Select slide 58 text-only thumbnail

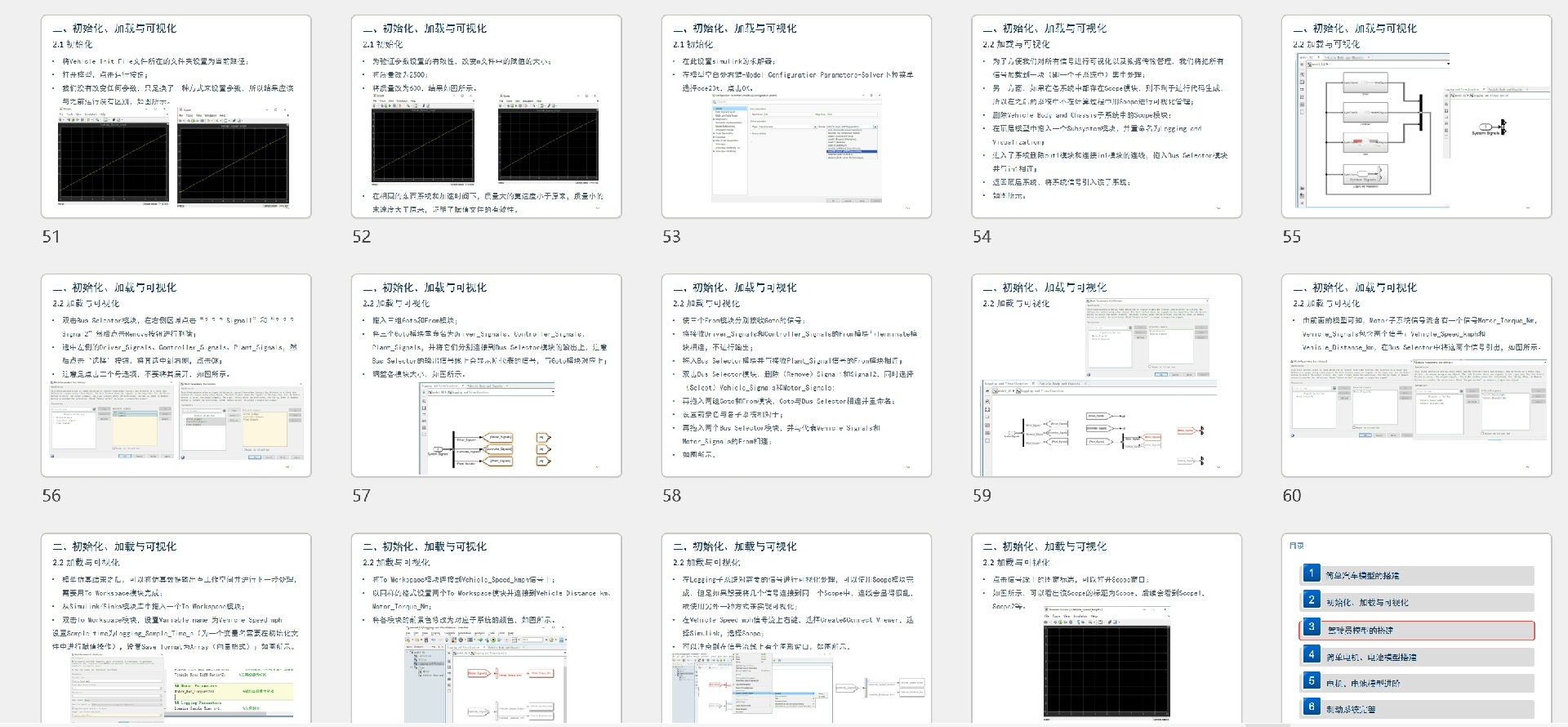[x=796, y=376]
